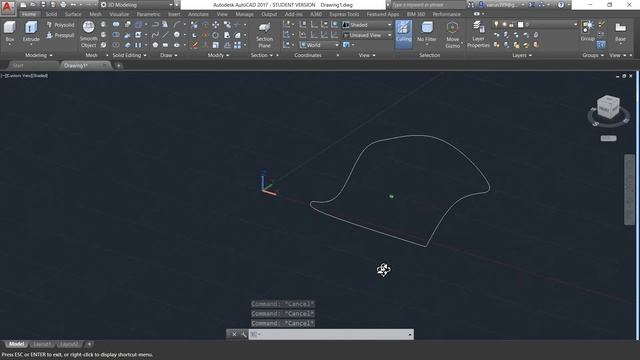Start the Presspull command
The height and width of the screenshot is (360, 640).
point(60,36)
